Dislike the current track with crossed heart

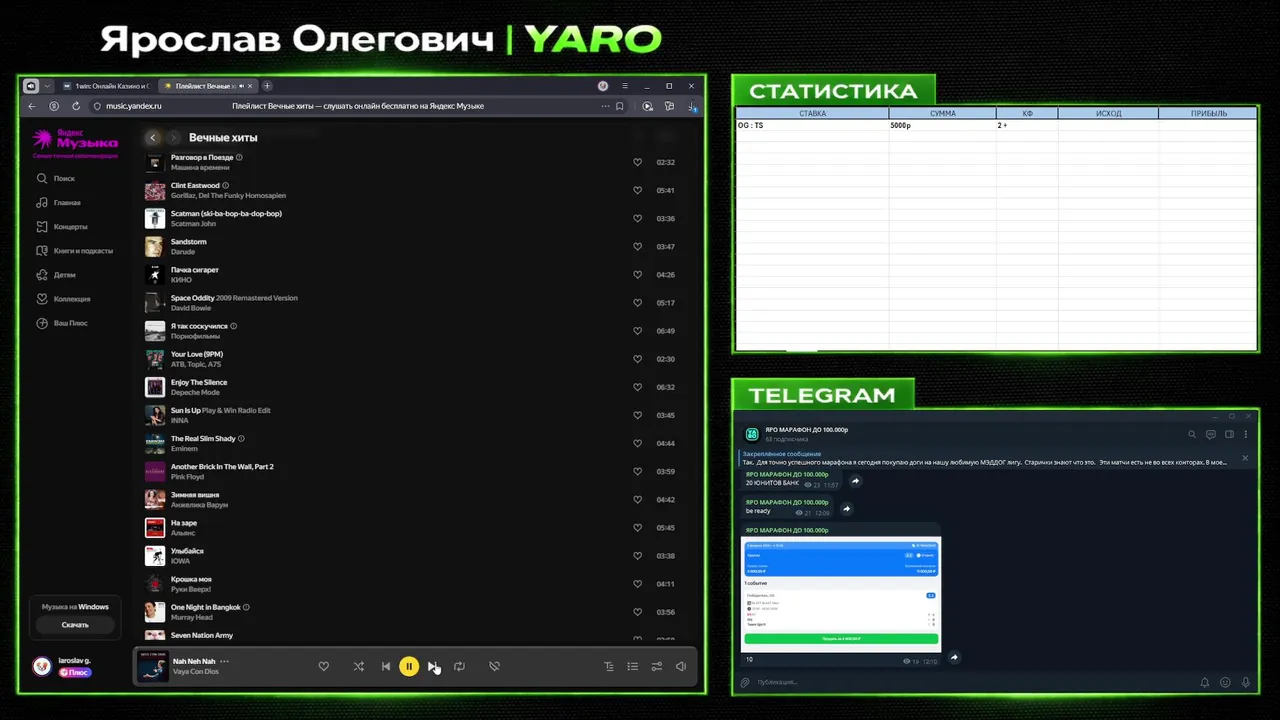coord(494,666)
